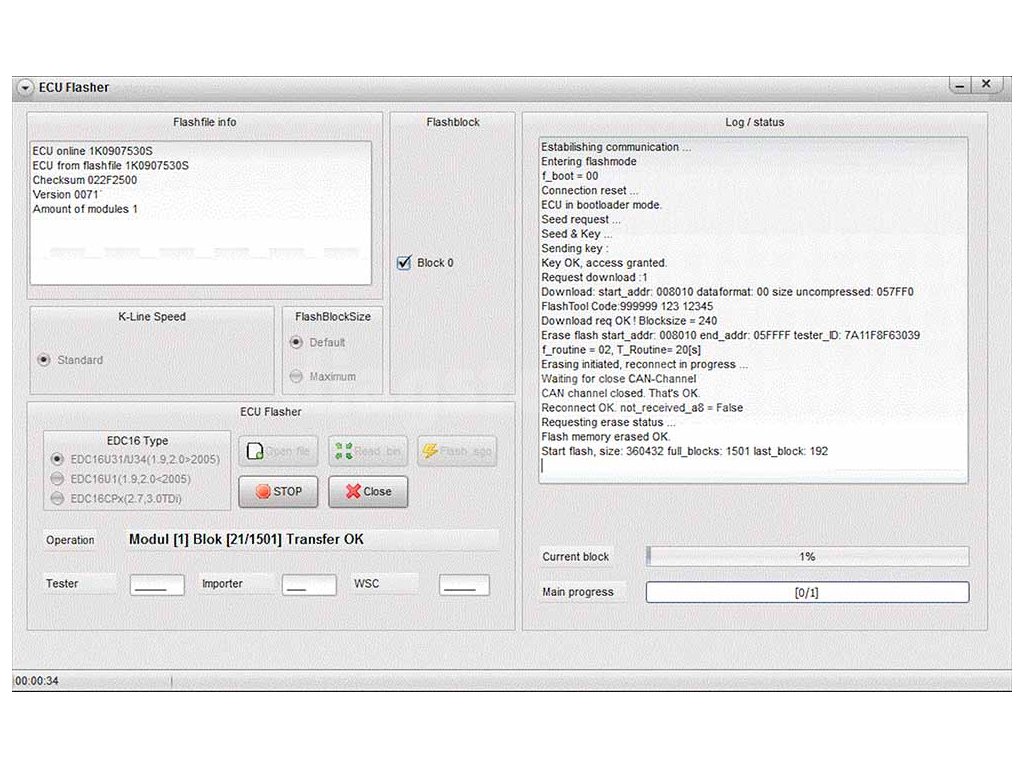Click the Read bin green arrows icon
The height and width of the screenshot is (768, 1024).
pyautogui.click(x=344, y=452)
